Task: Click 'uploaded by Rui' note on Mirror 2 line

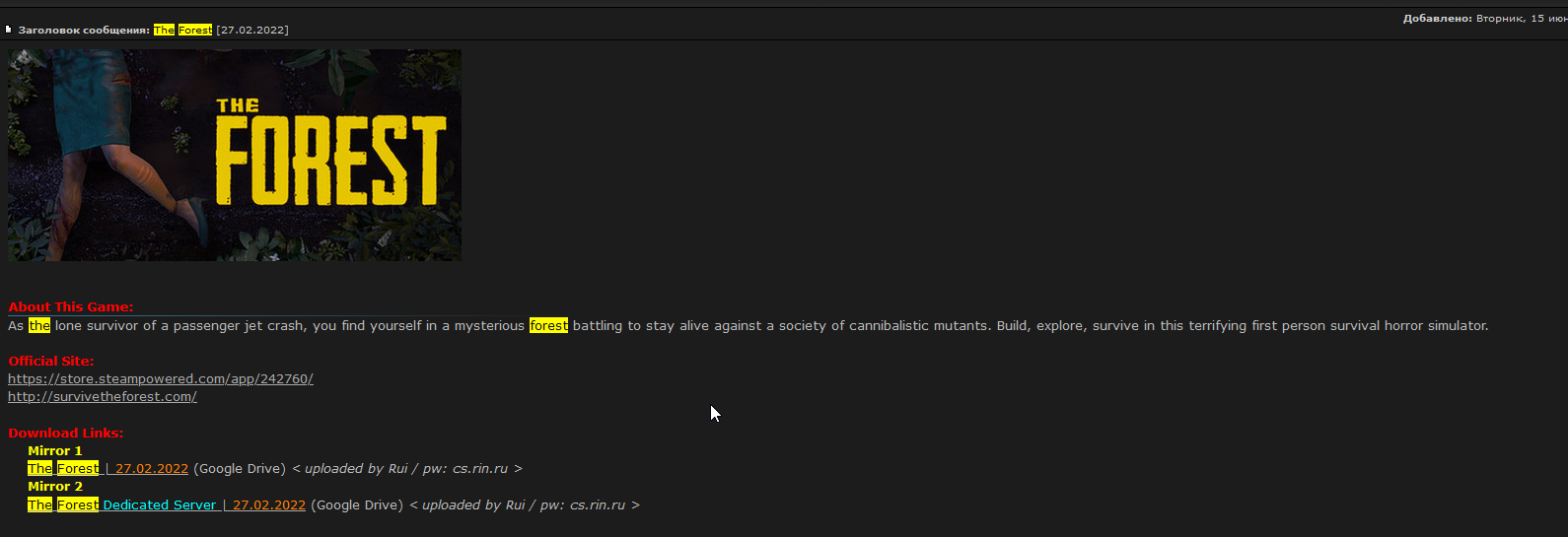Action: [x=473, y=505]
